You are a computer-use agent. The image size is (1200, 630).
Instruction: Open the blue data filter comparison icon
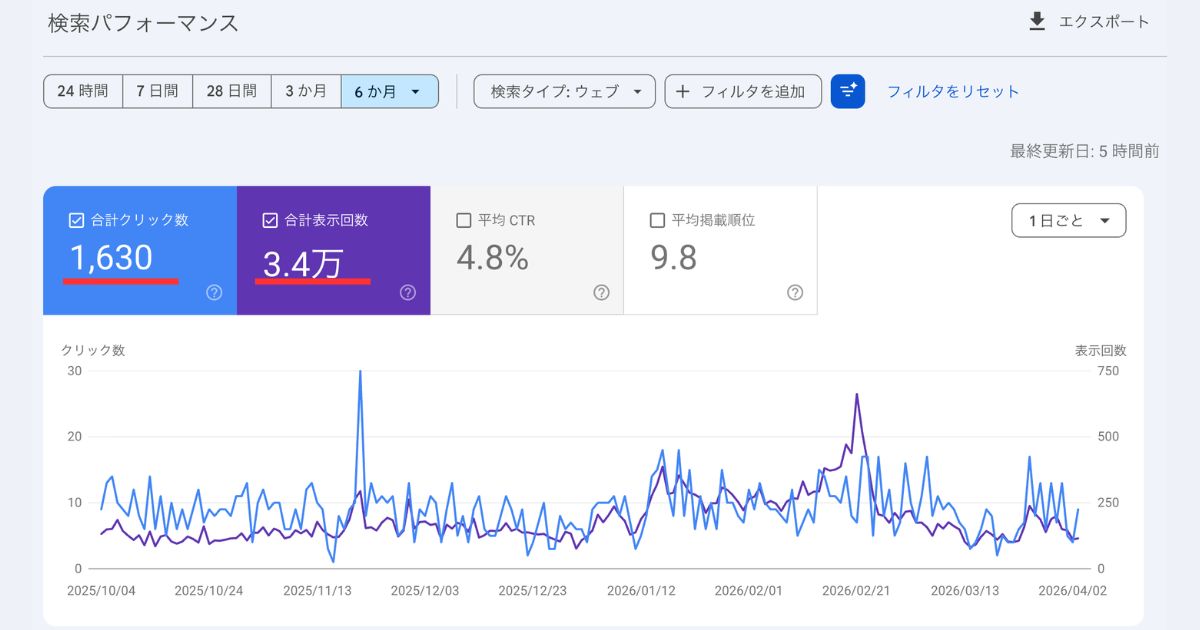pyautogui.click(x=848, y=91)
